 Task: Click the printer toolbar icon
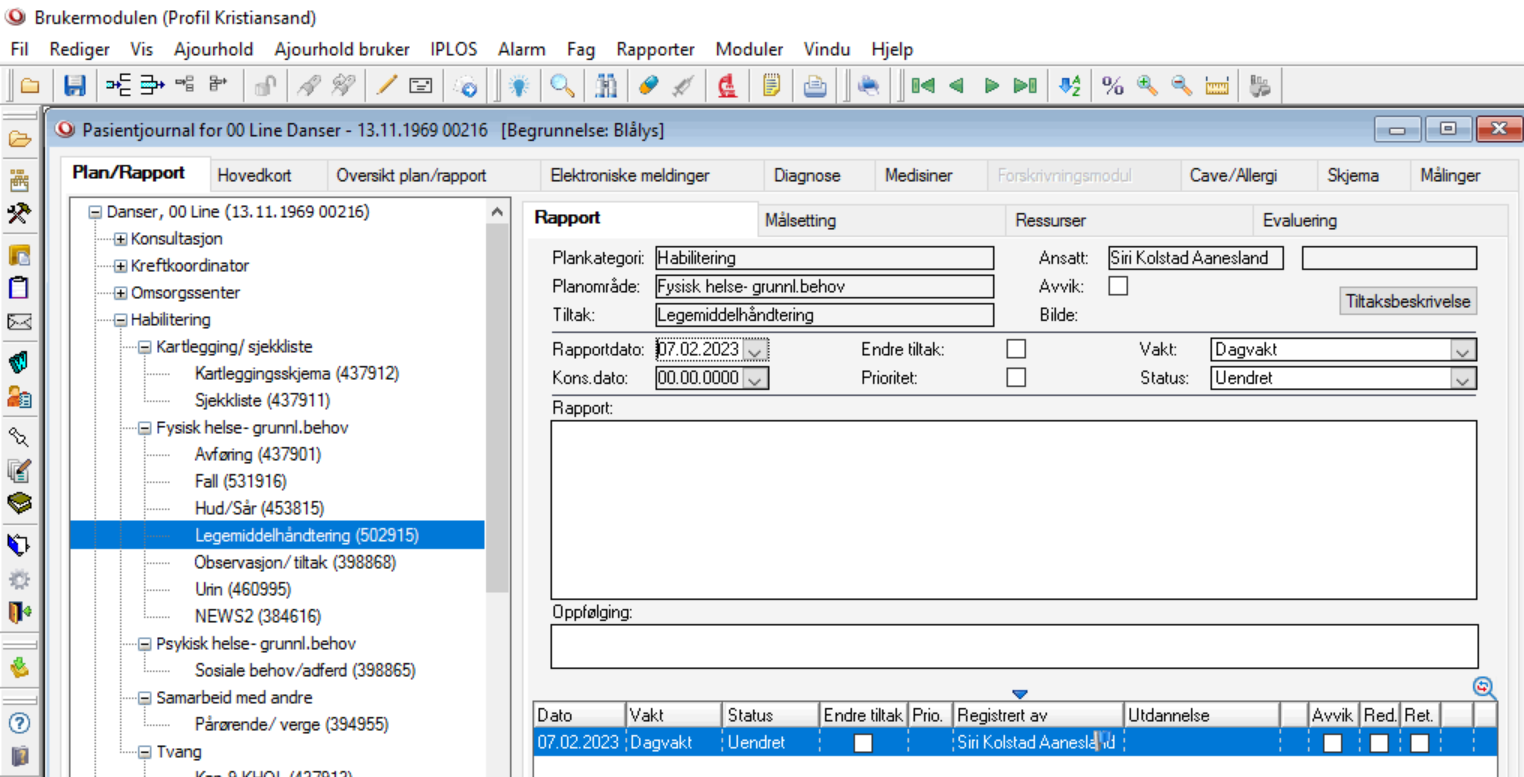point(816,86)
